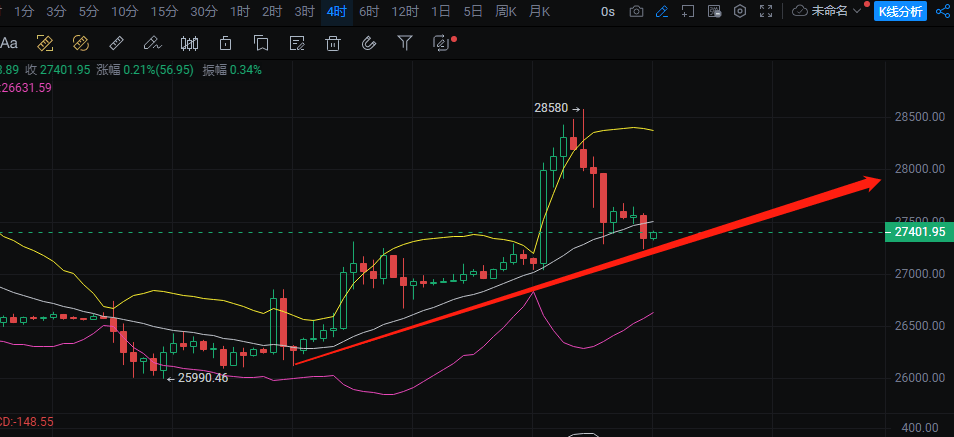Click the 26000.00 price axis label
The image size is (954, 437).
tap(919, 378)
